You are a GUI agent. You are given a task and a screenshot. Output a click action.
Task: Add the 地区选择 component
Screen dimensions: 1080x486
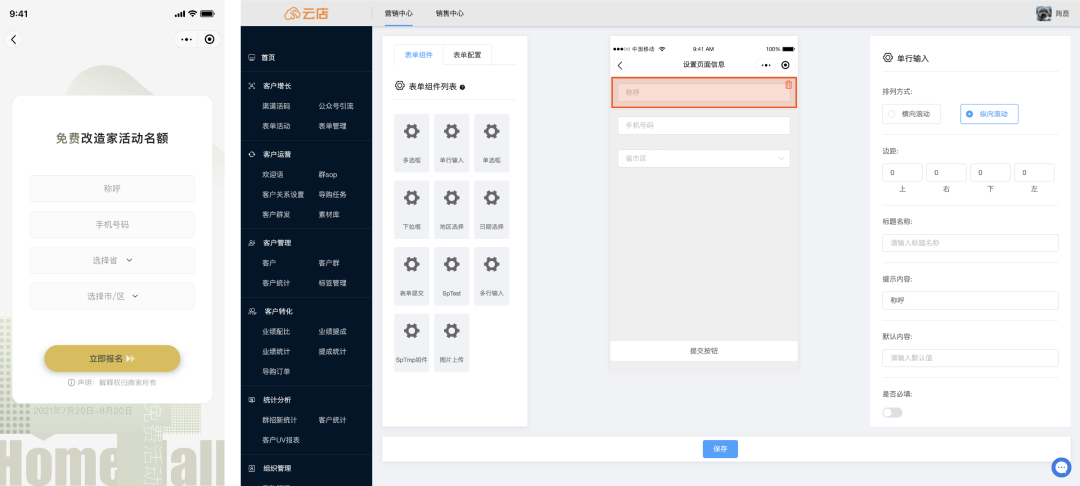[451, 209]
